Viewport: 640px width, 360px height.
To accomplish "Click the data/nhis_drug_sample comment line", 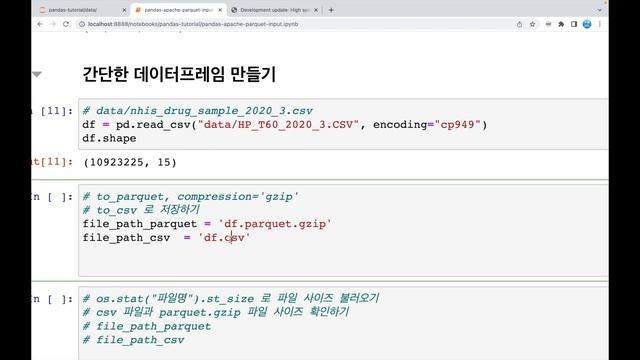I will point(198,111).
